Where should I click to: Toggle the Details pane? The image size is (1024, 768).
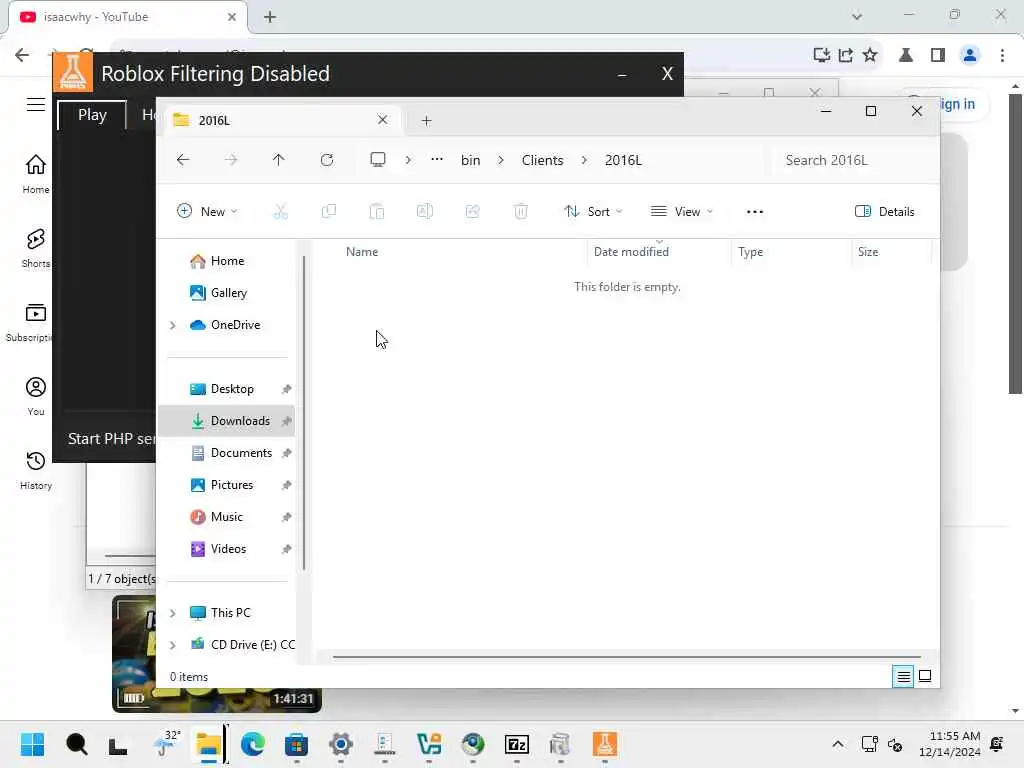click(x=884, y=212)
